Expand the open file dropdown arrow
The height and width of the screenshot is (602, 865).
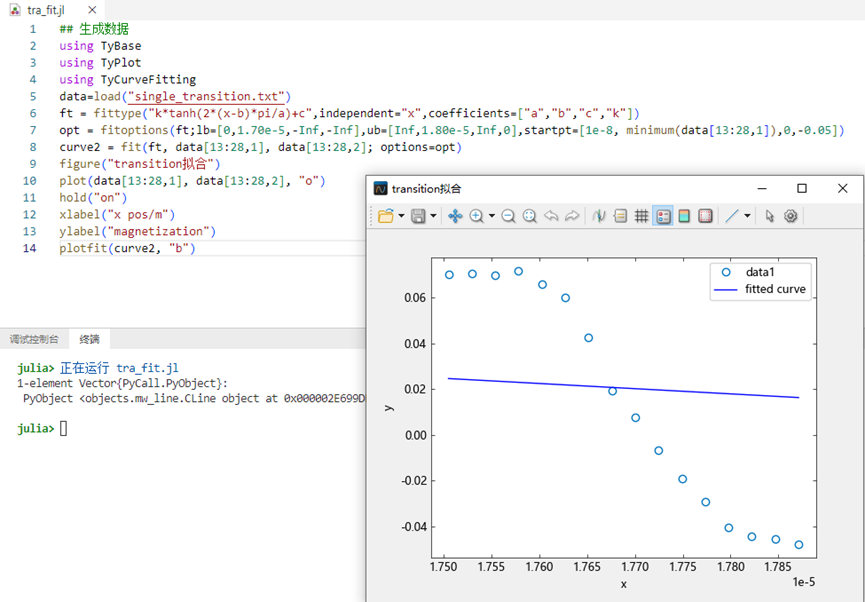click(401, 216)
